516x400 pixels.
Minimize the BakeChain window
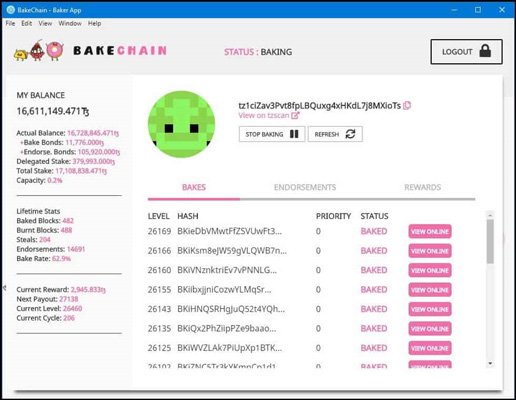pyautogui.click(x=454, y=10)
